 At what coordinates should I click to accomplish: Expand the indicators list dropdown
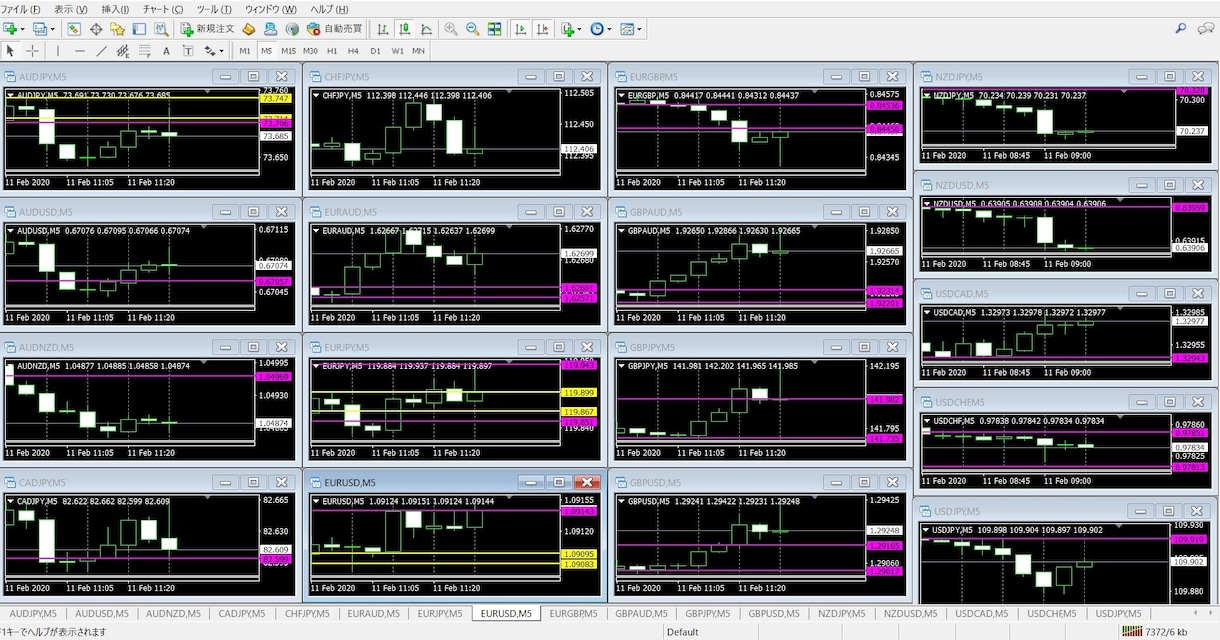578,29
